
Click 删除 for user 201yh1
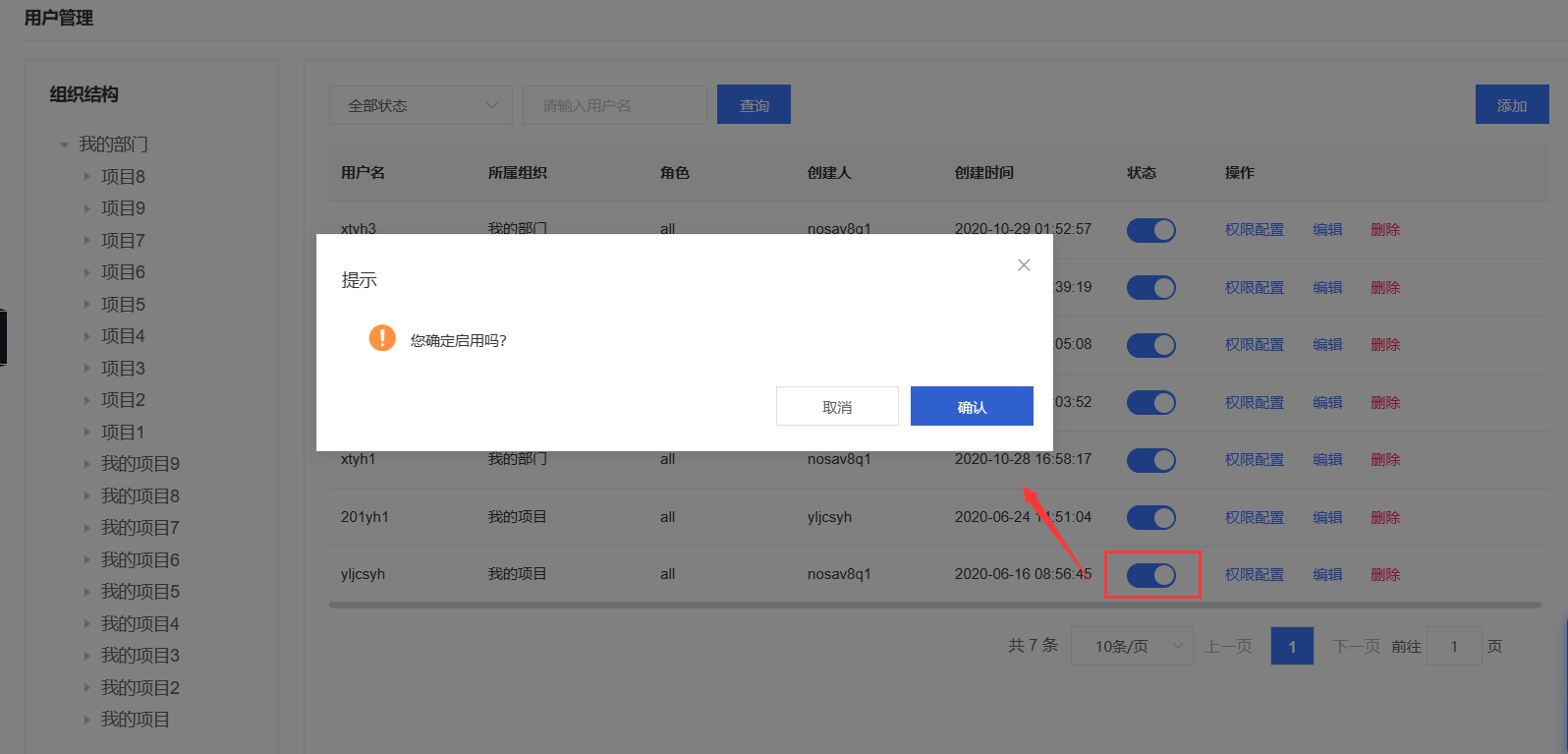tap(1385, 517)
